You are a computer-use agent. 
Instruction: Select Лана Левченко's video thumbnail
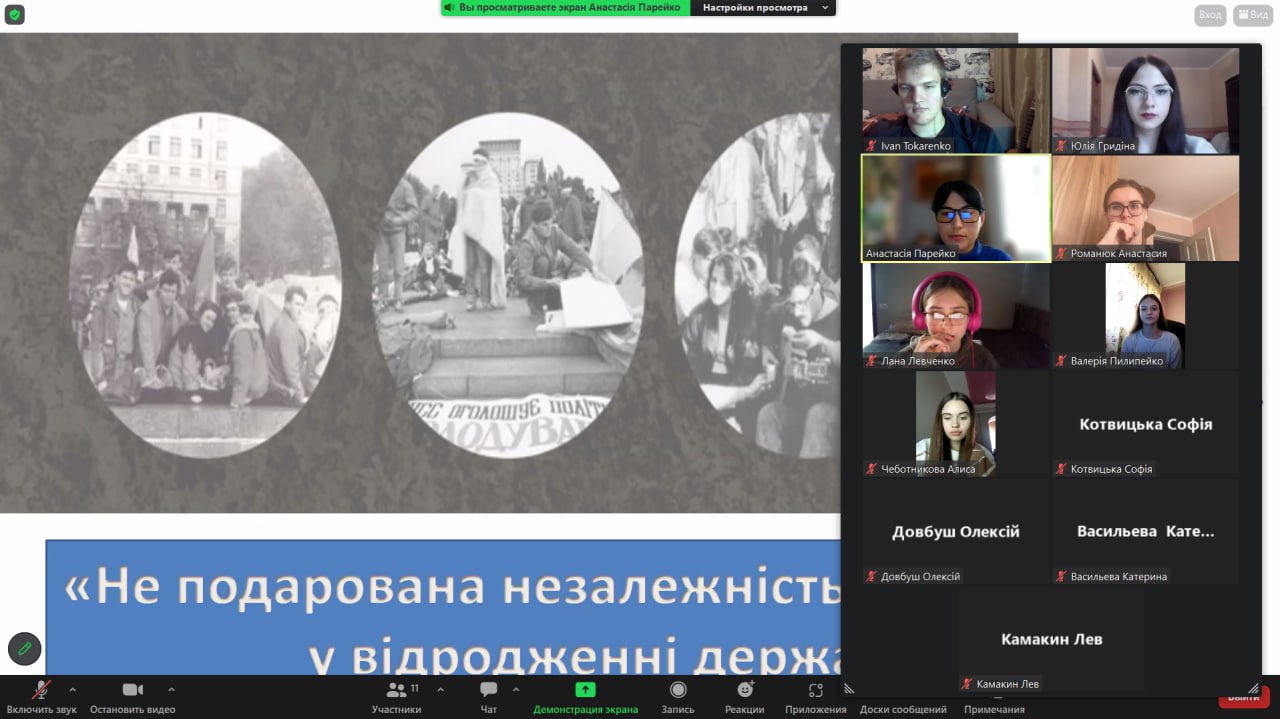tap(955, 315)
